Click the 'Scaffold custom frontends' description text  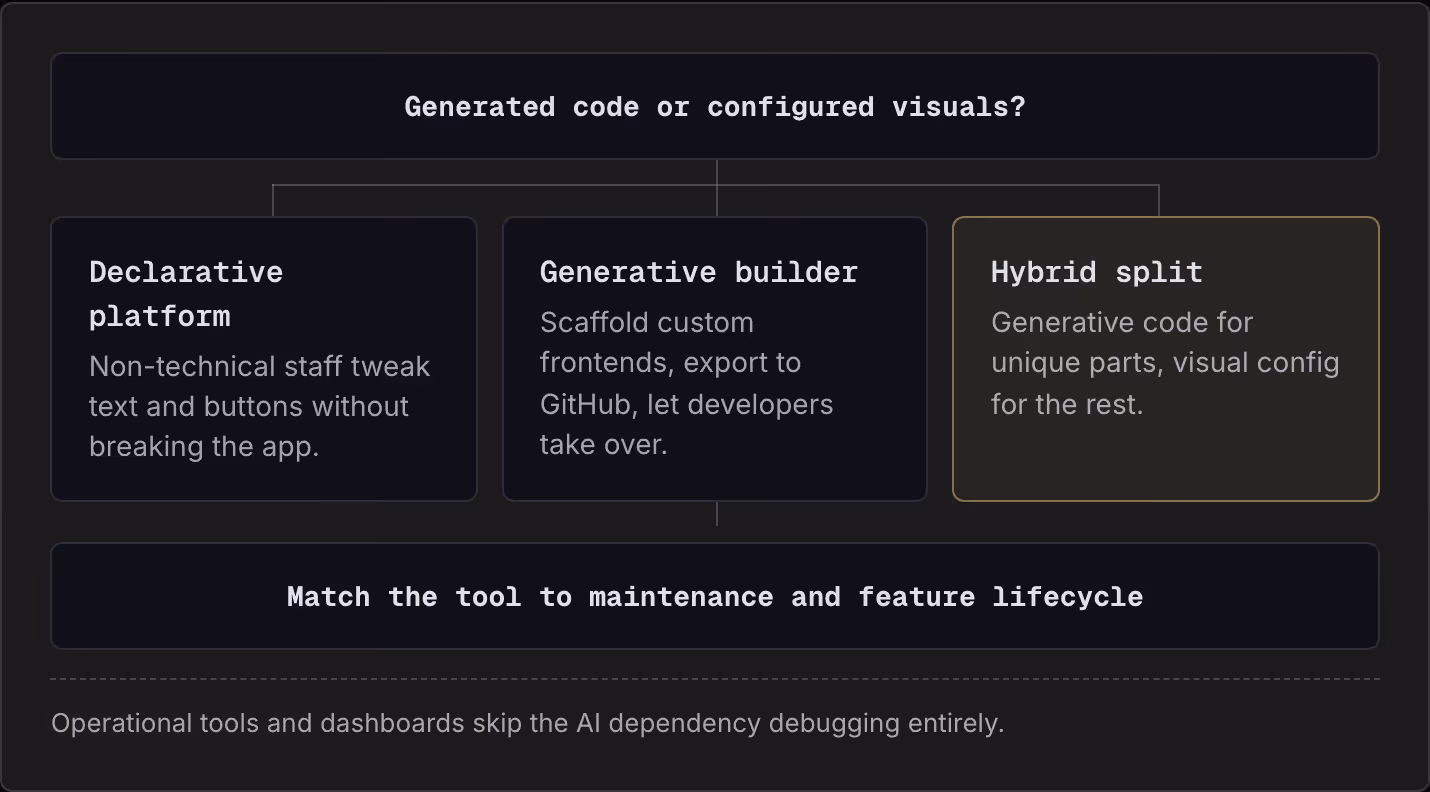[x=686, y=383]
